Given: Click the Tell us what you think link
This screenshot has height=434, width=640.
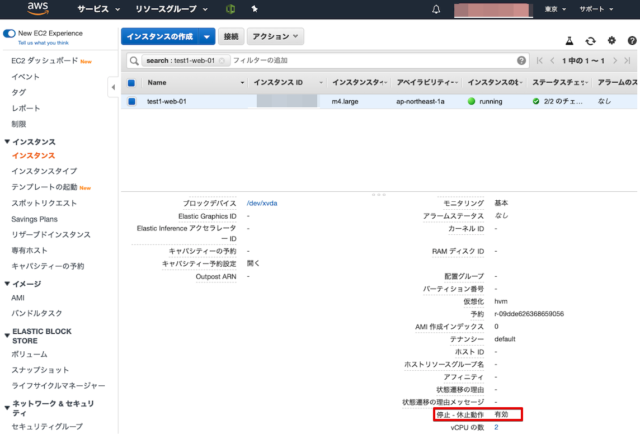Looking at the screenshot, I should (x=43, y=43).
